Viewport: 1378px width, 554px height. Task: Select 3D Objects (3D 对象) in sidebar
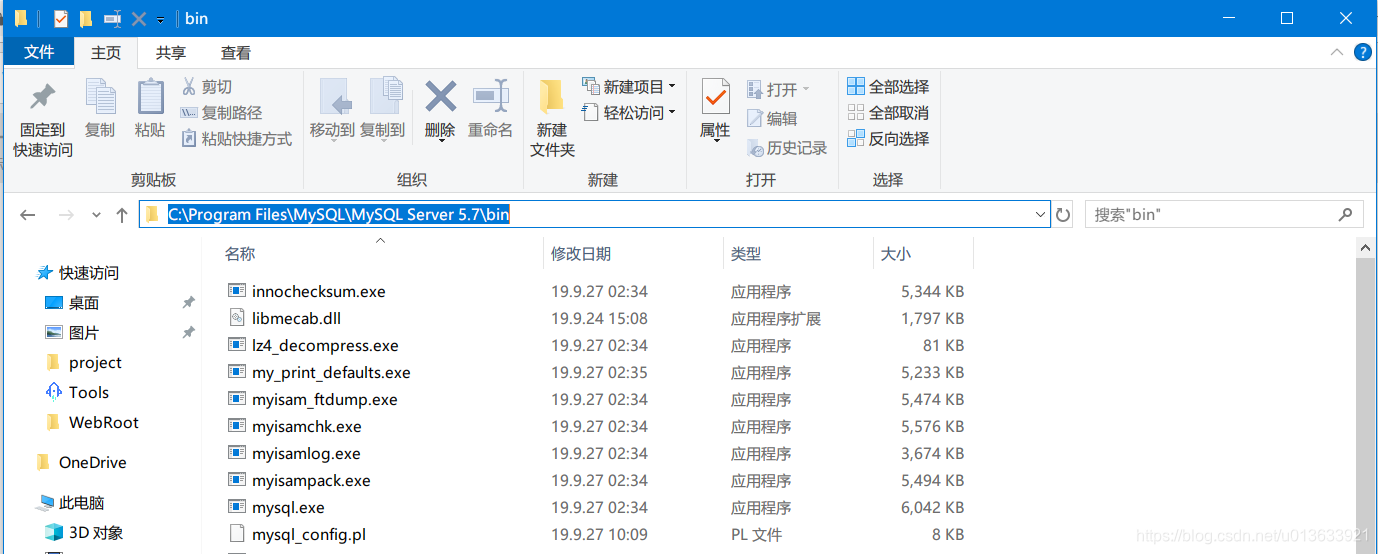(84, 532)
